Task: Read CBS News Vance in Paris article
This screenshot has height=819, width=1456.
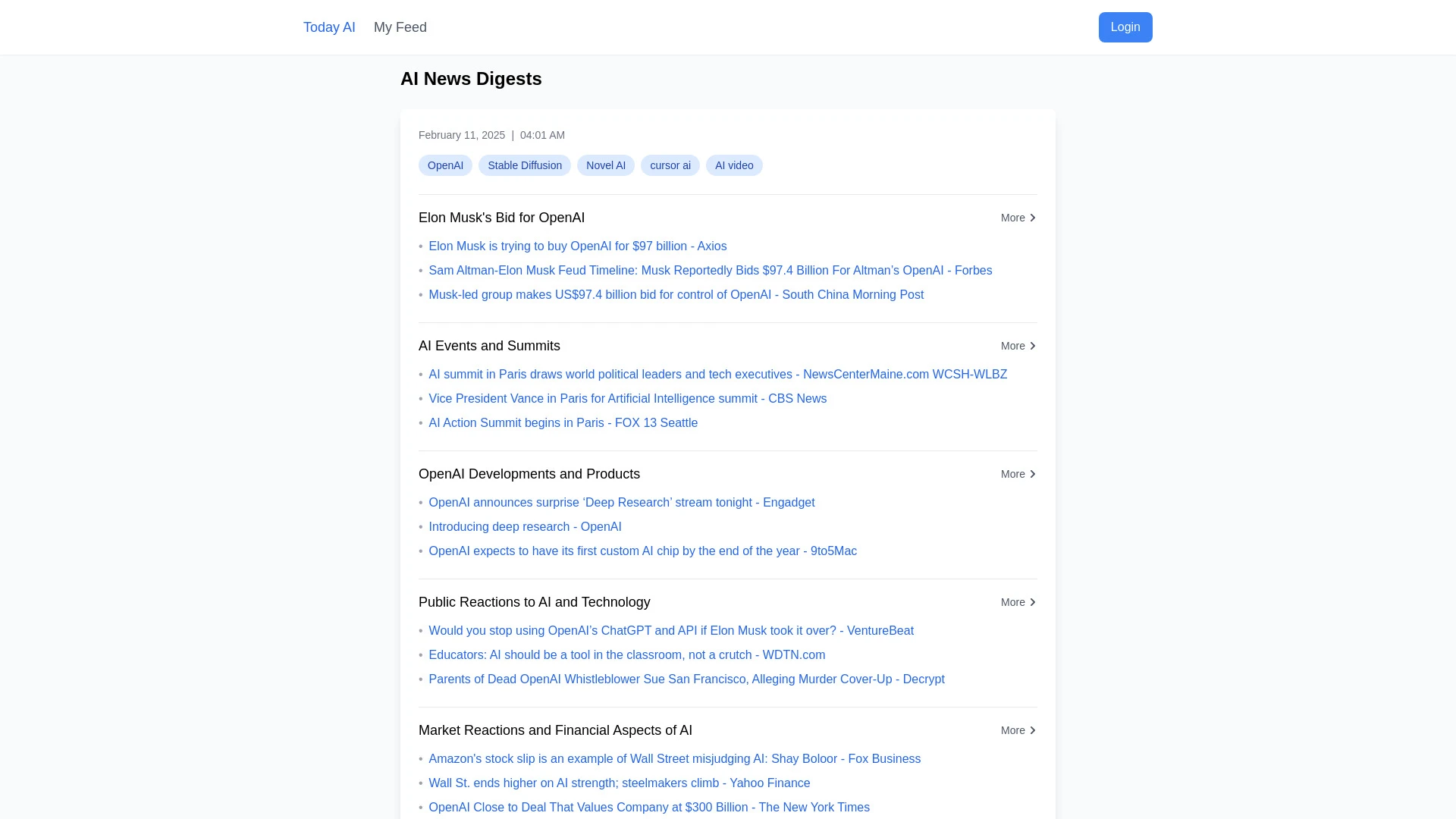Action: click(627, 399)
